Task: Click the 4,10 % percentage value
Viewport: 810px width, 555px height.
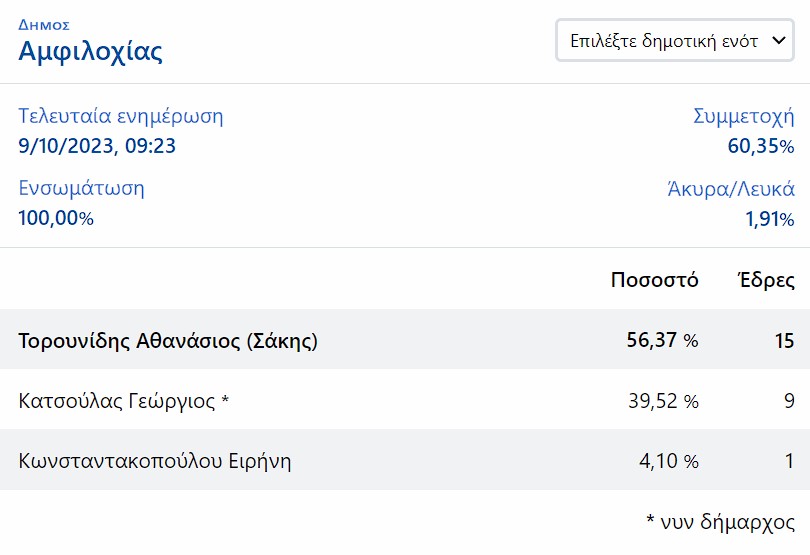Action: click(669, 460)
